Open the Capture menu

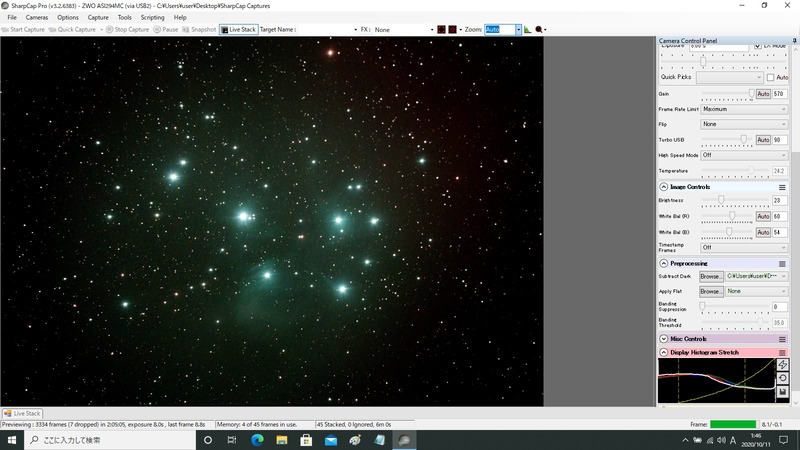[98, 17]
